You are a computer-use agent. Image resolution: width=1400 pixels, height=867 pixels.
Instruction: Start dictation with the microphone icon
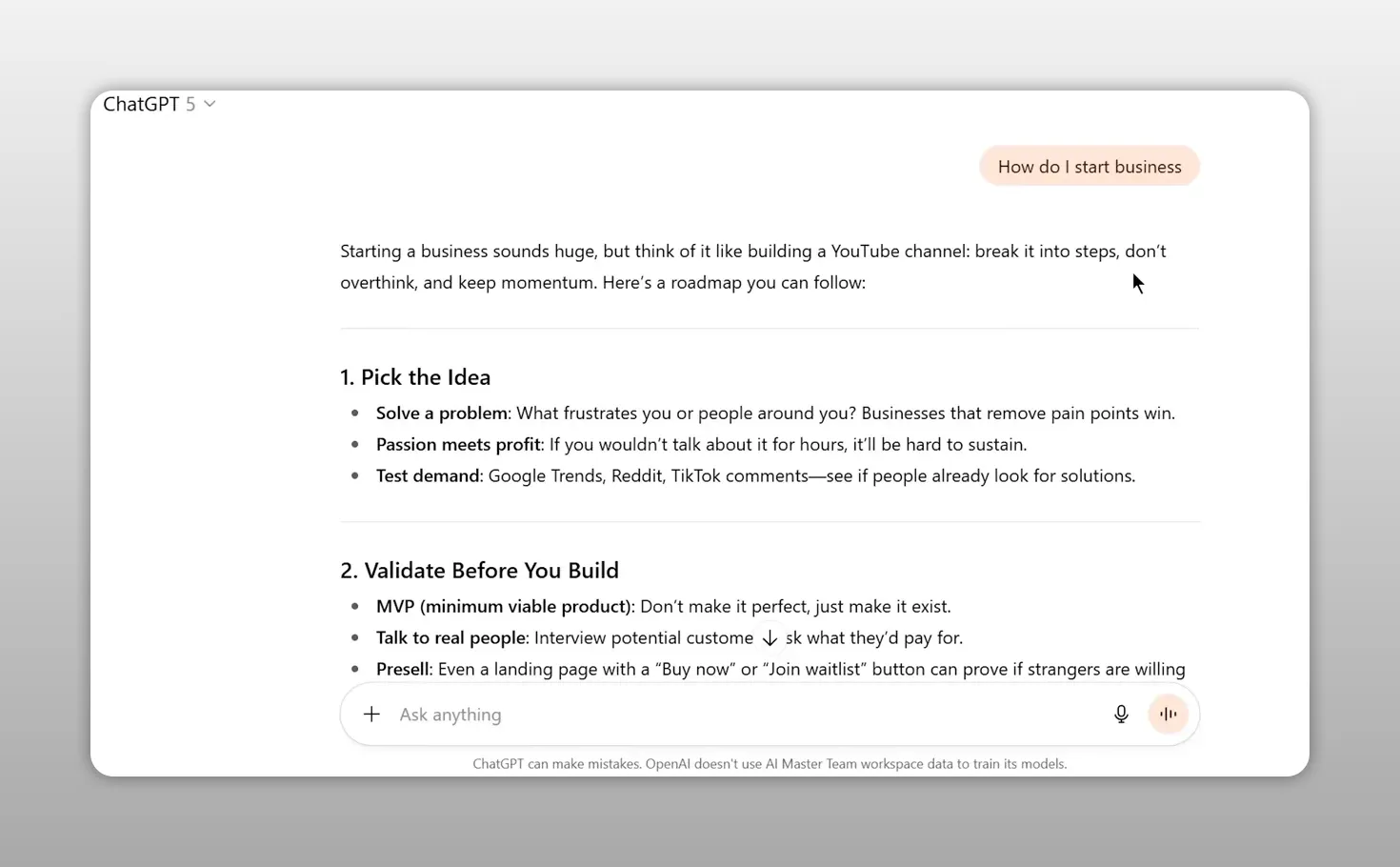(1121, 714)
